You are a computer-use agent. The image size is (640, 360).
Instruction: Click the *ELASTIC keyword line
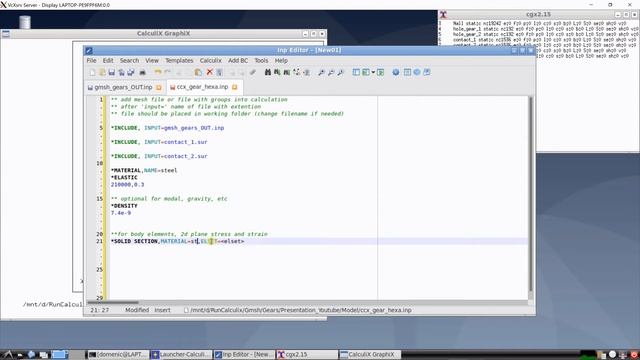[124, 178]
